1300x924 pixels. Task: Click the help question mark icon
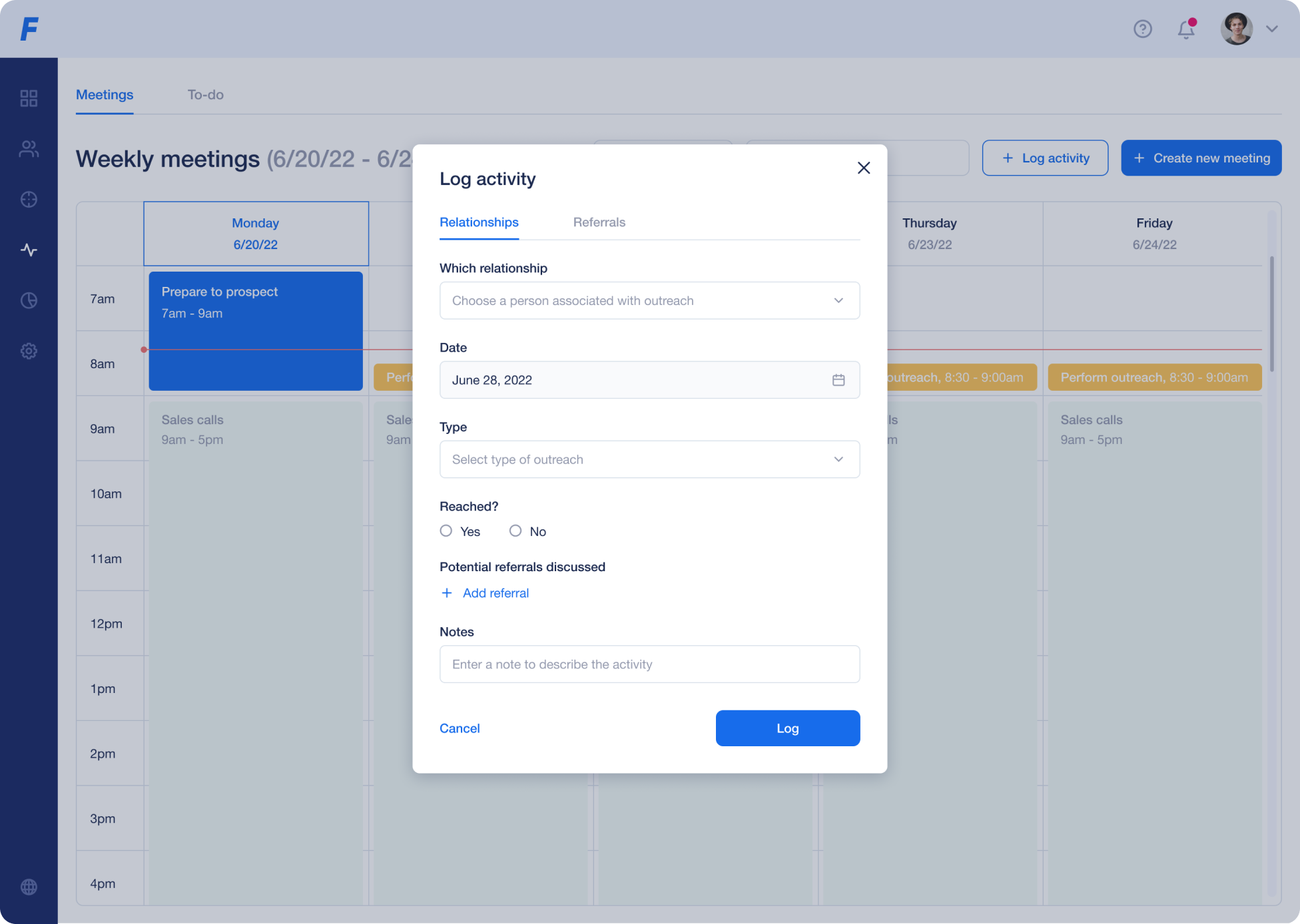(1143, 29)
